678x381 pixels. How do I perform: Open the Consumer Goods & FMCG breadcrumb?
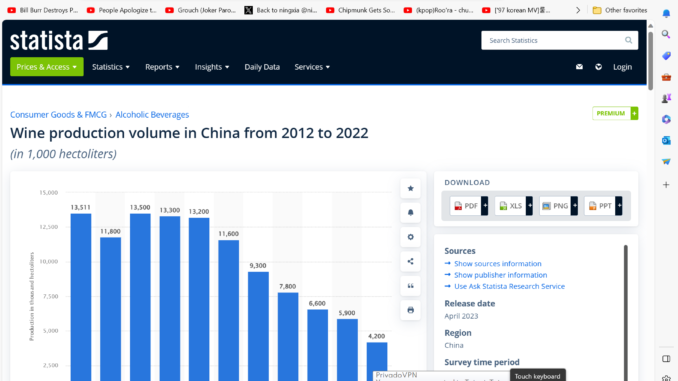click(58, 115)
